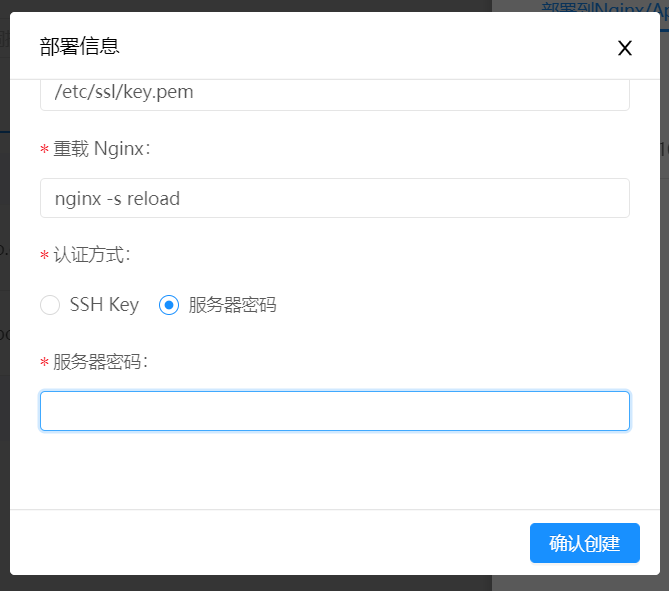Click the empty 服务器密码 password input

[x=334, y=411]
